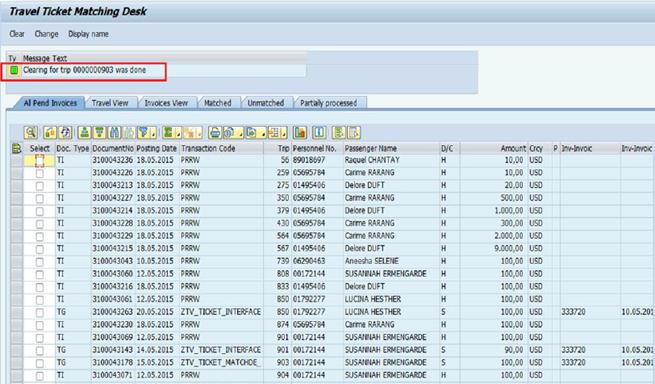Viewport: 655px width, 384px height.
Task: Check the Select box for document 3100043263
Action: [x=40, y=313]
